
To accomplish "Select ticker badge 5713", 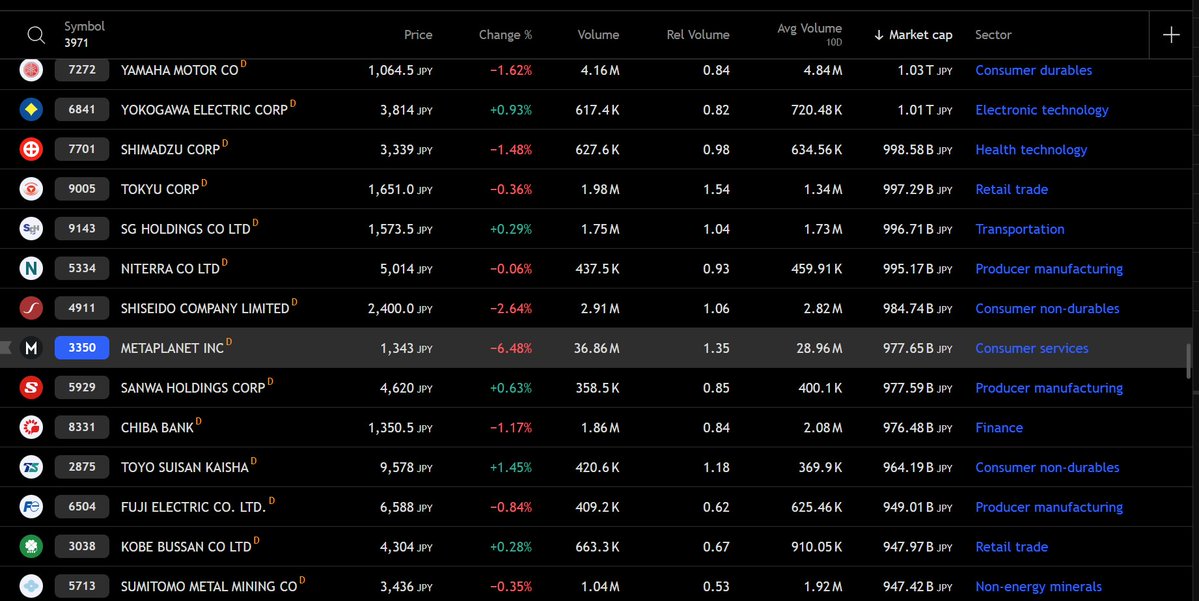I will coord(82,586).
